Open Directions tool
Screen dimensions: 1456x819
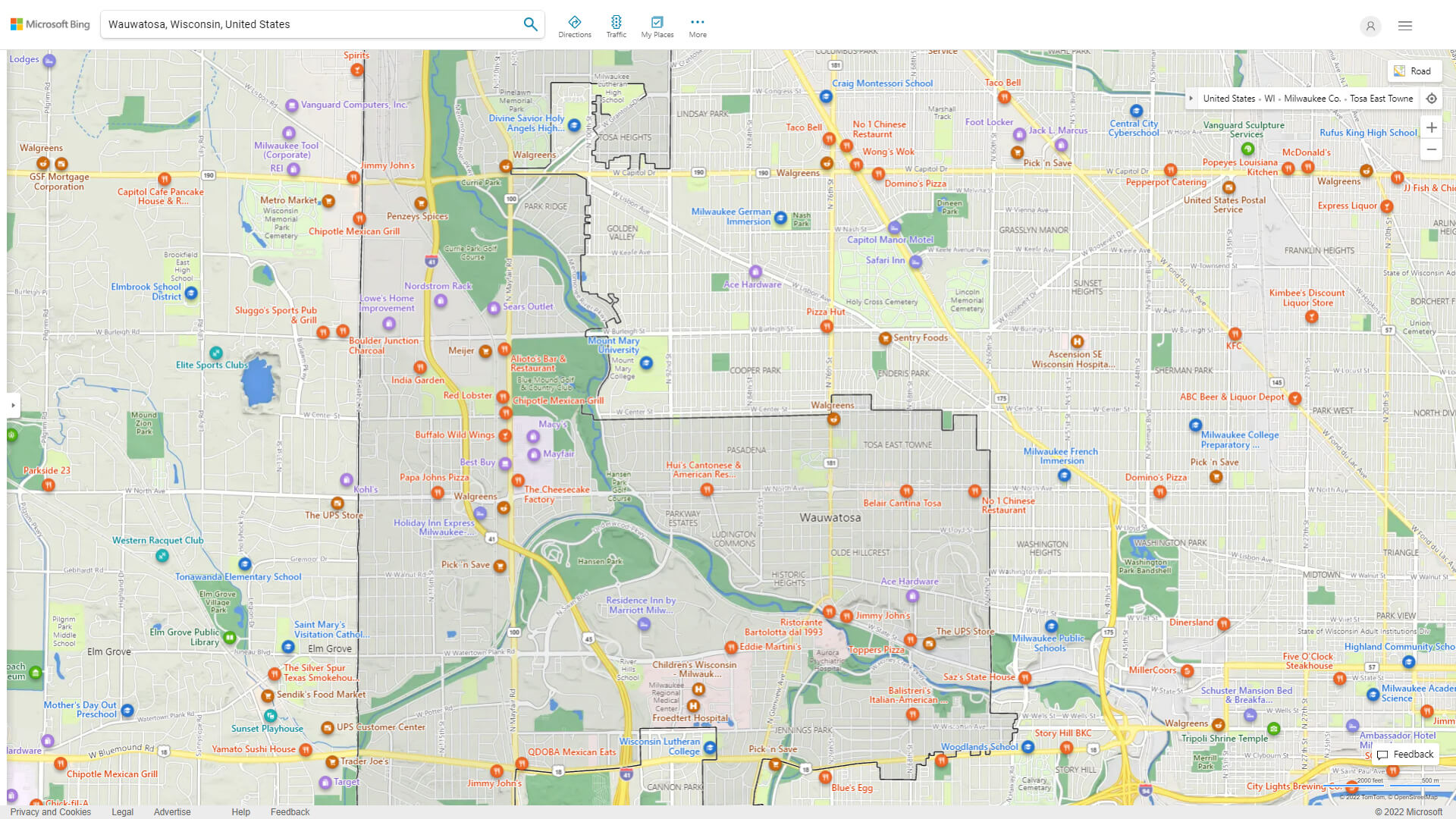574,27
